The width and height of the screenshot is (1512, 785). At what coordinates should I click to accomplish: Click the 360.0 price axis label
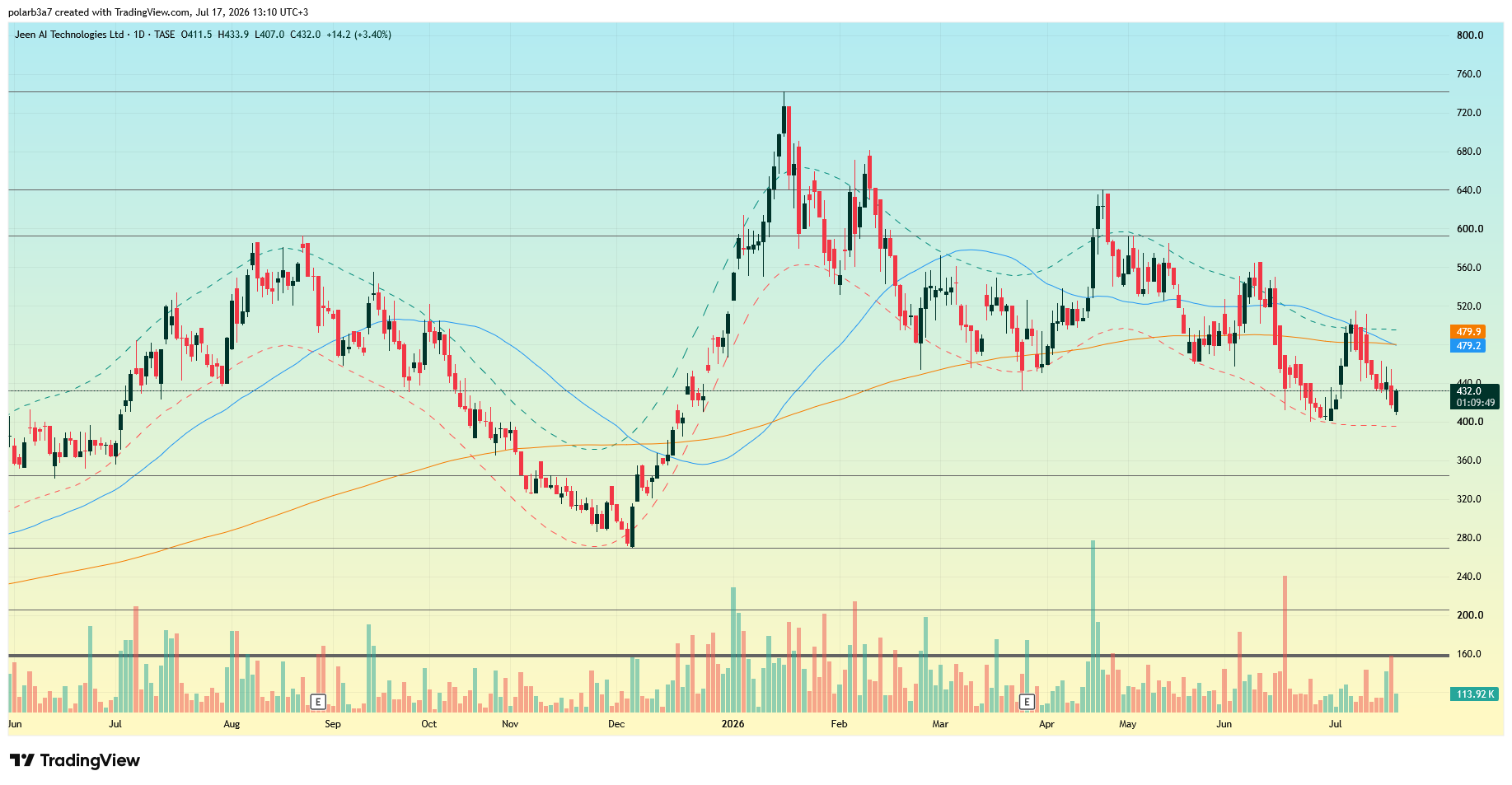point(1470,460)
